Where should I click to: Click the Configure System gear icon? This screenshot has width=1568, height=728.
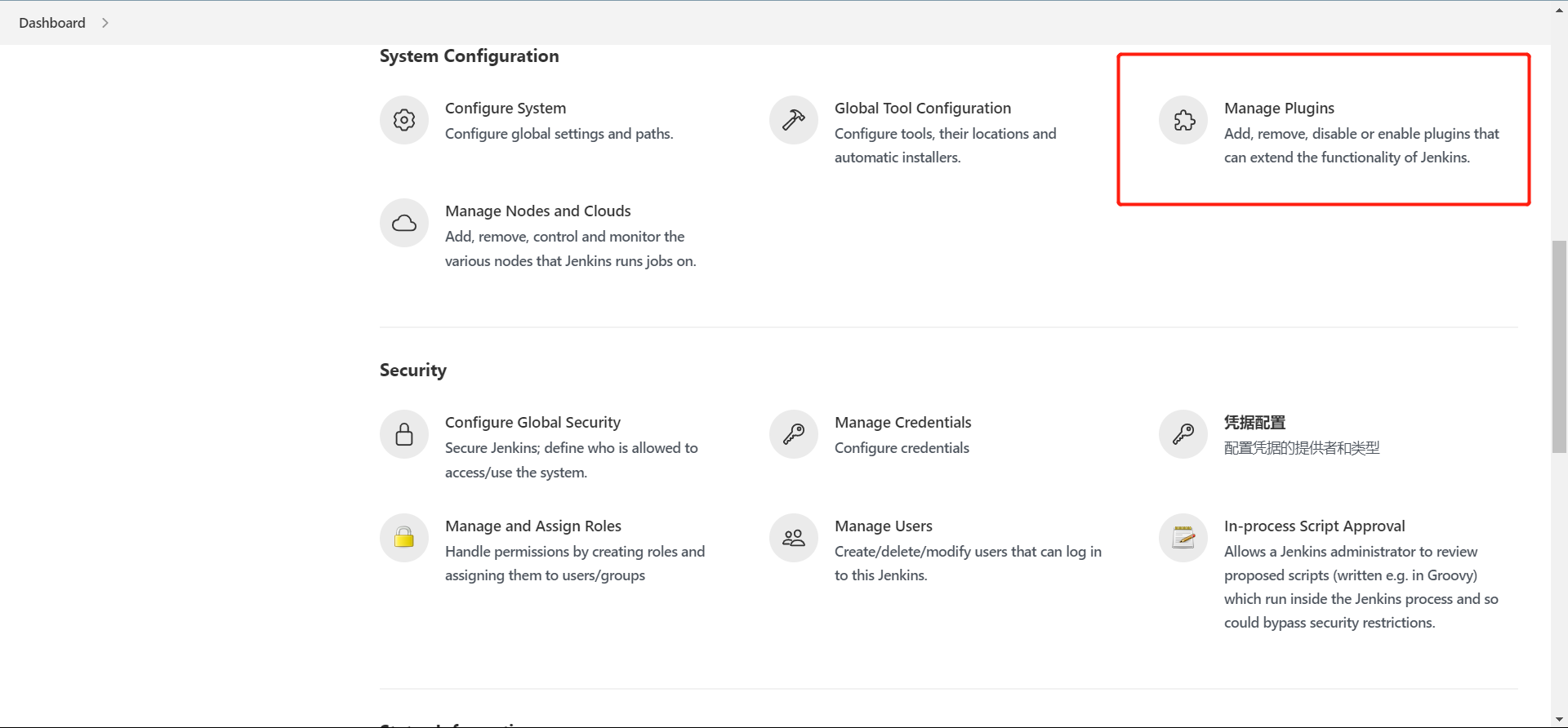pos(404,120)
